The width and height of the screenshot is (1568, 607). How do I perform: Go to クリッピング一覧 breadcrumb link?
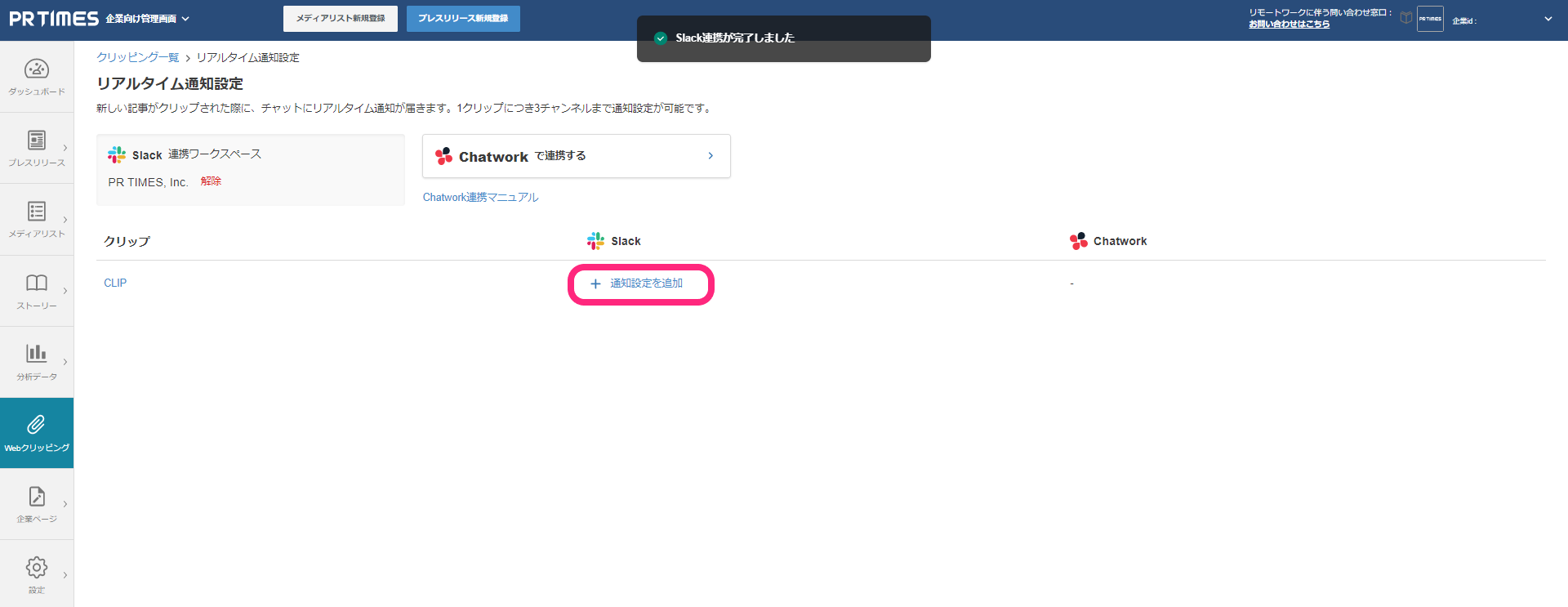138,57
